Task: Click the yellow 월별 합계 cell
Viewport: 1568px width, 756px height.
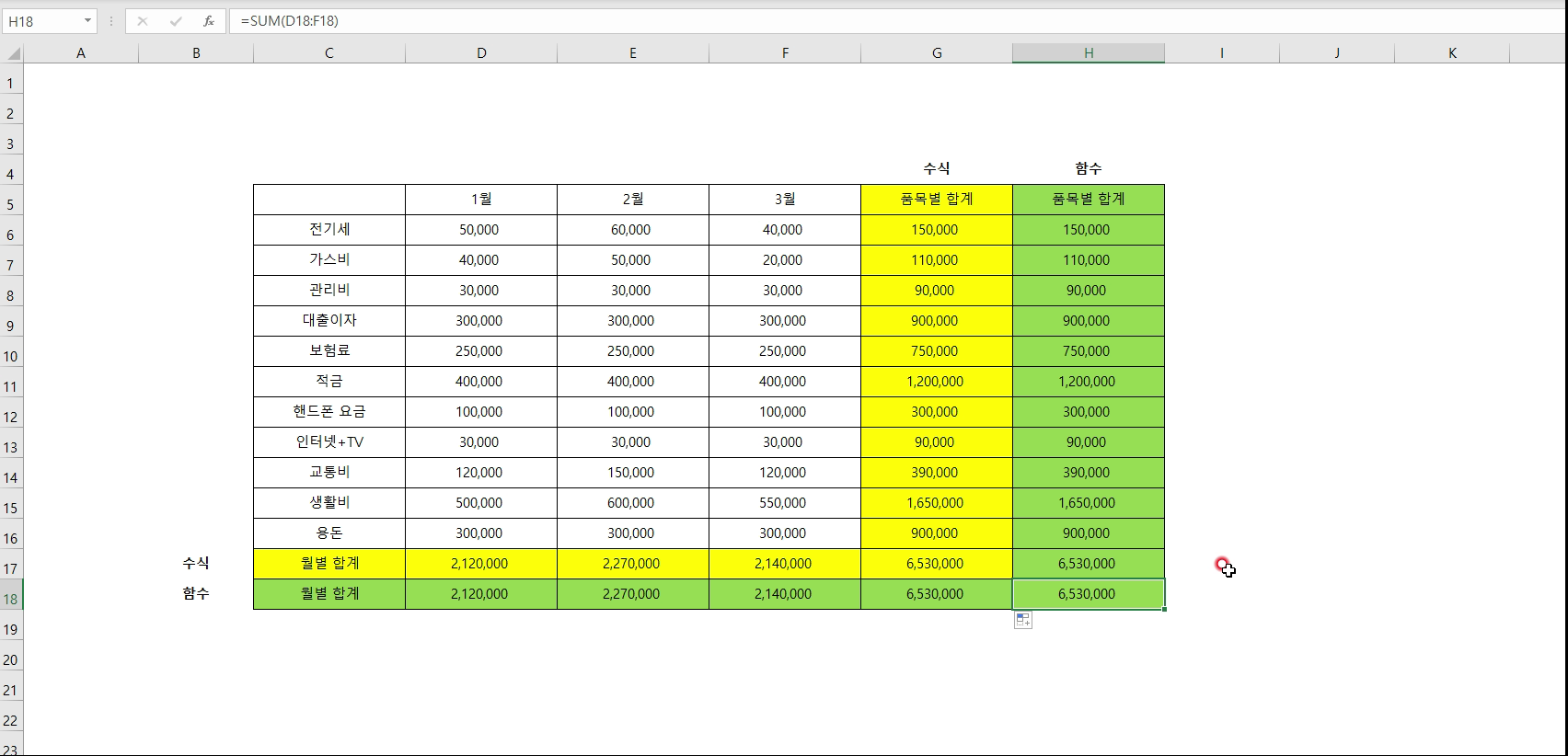Action: pyautogui.click(x=329, y=564)
